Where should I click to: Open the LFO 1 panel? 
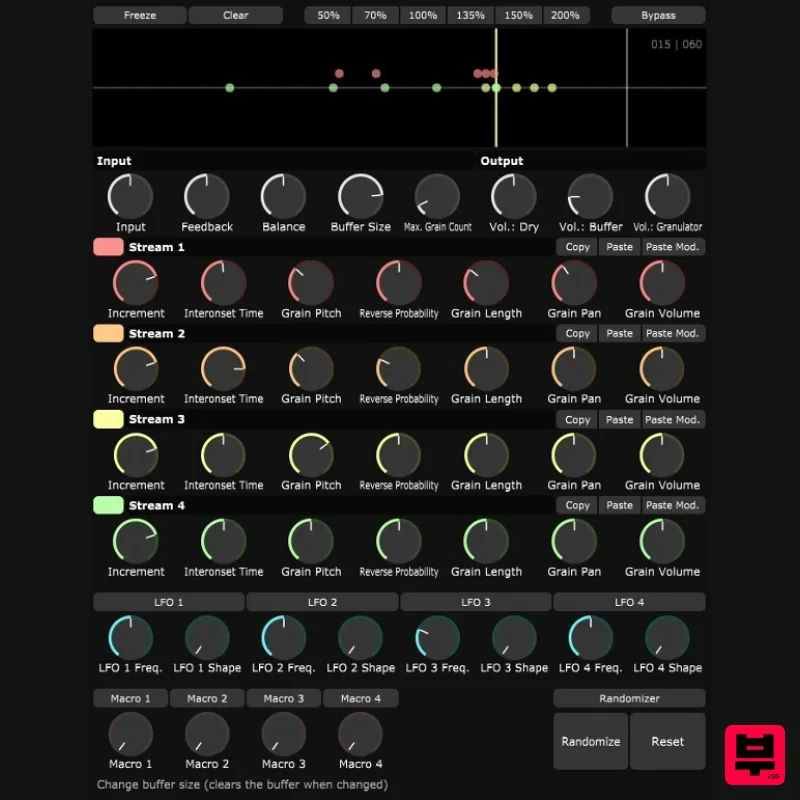(x=168, y=602)
